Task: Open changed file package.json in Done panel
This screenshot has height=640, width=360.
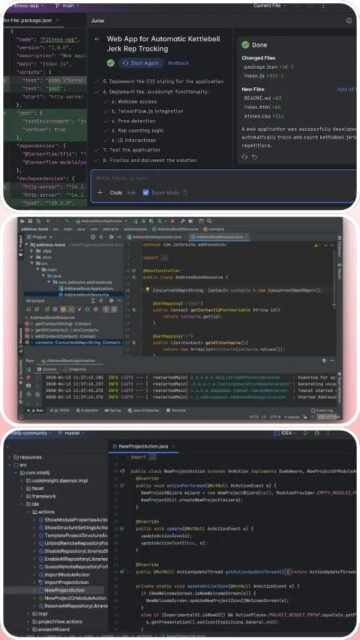Action: tap(259, 67)
